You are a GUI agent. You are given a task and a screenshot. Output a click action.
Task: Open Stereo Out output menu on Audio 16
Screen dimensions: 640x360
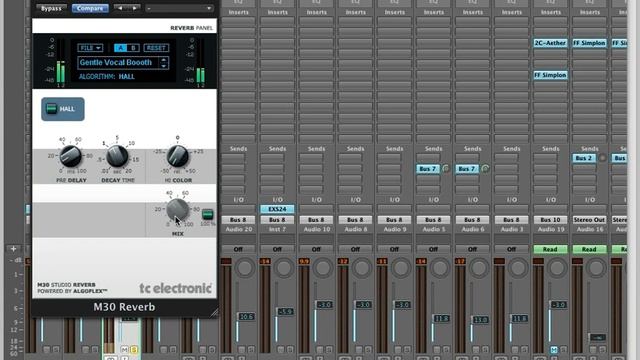589,220
